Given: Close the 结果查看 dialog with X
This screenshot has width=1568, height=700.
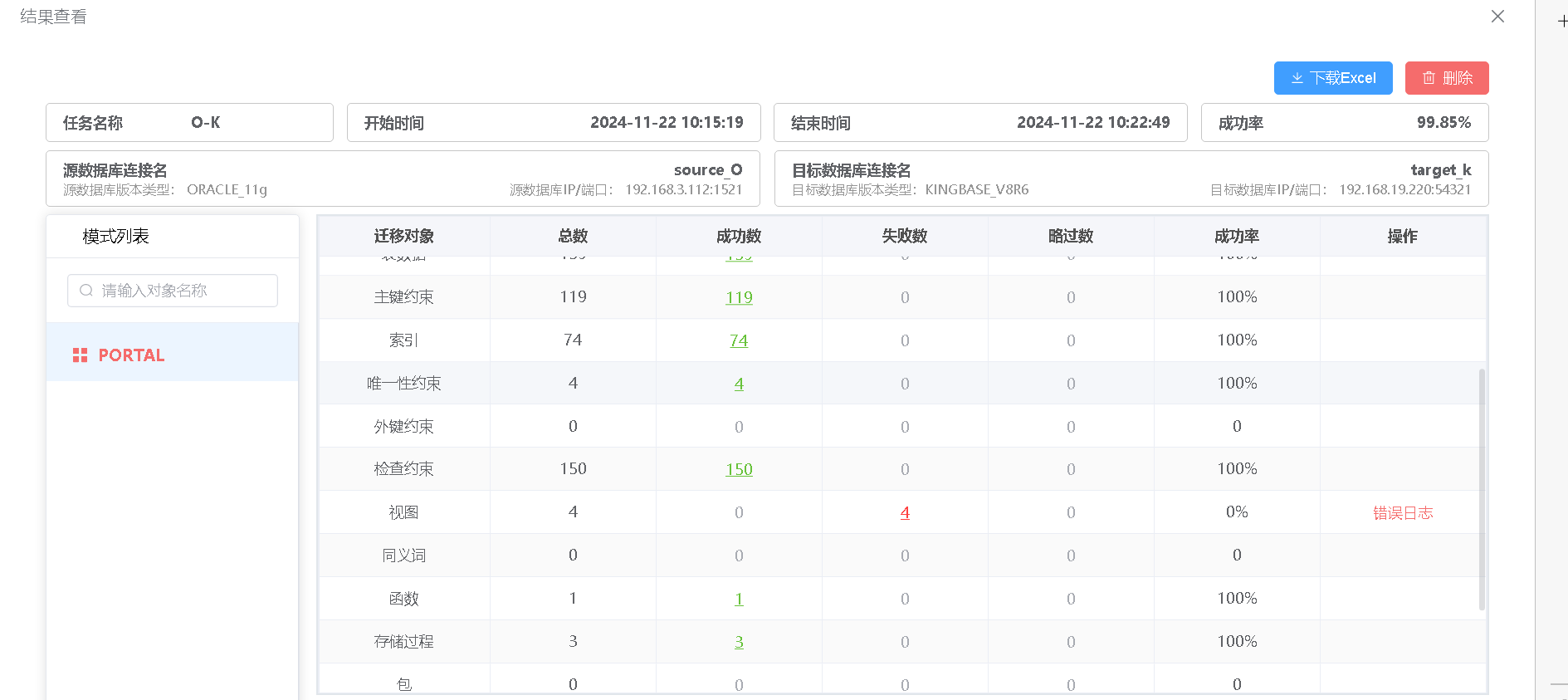Looking at the screenshot, I should (x=1497, y=17).
